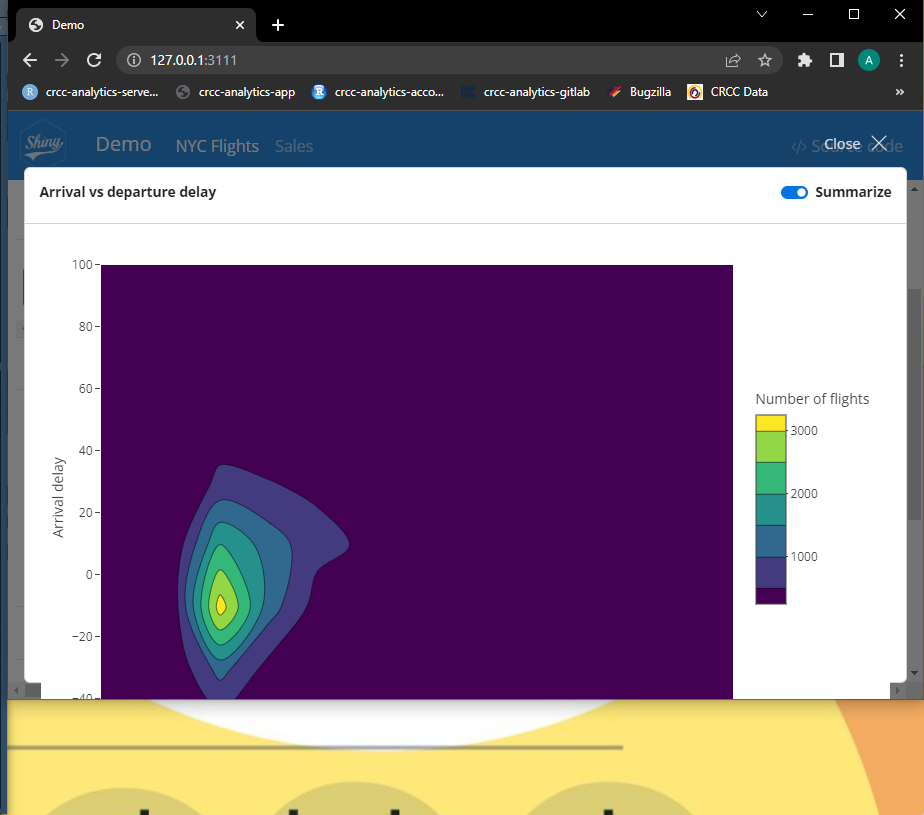Show more bookmarks chevron
This screenshot has height=815, width=924.
click(x=899, y=92)
